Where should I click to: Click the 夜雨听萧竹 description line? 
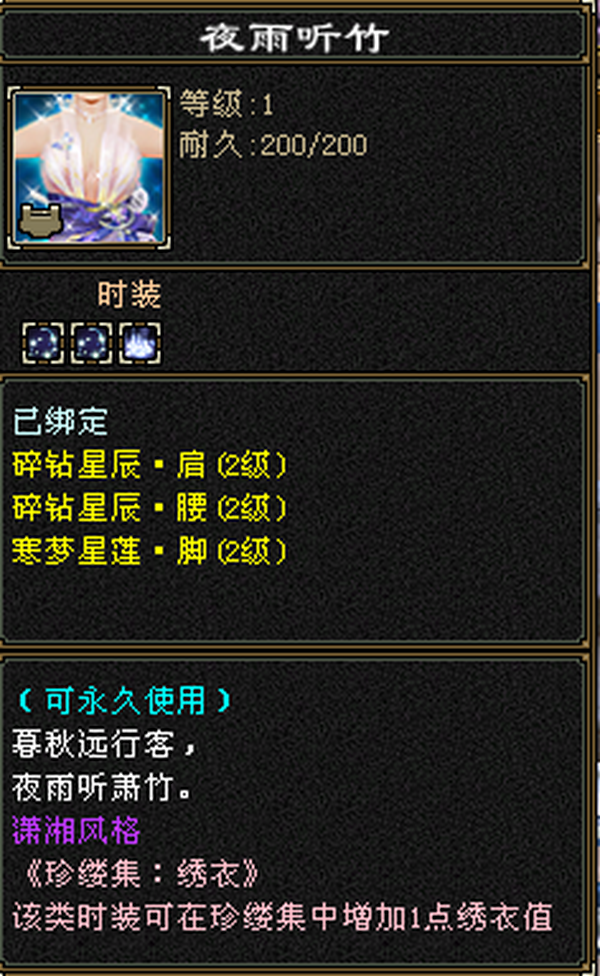(101, 787)
